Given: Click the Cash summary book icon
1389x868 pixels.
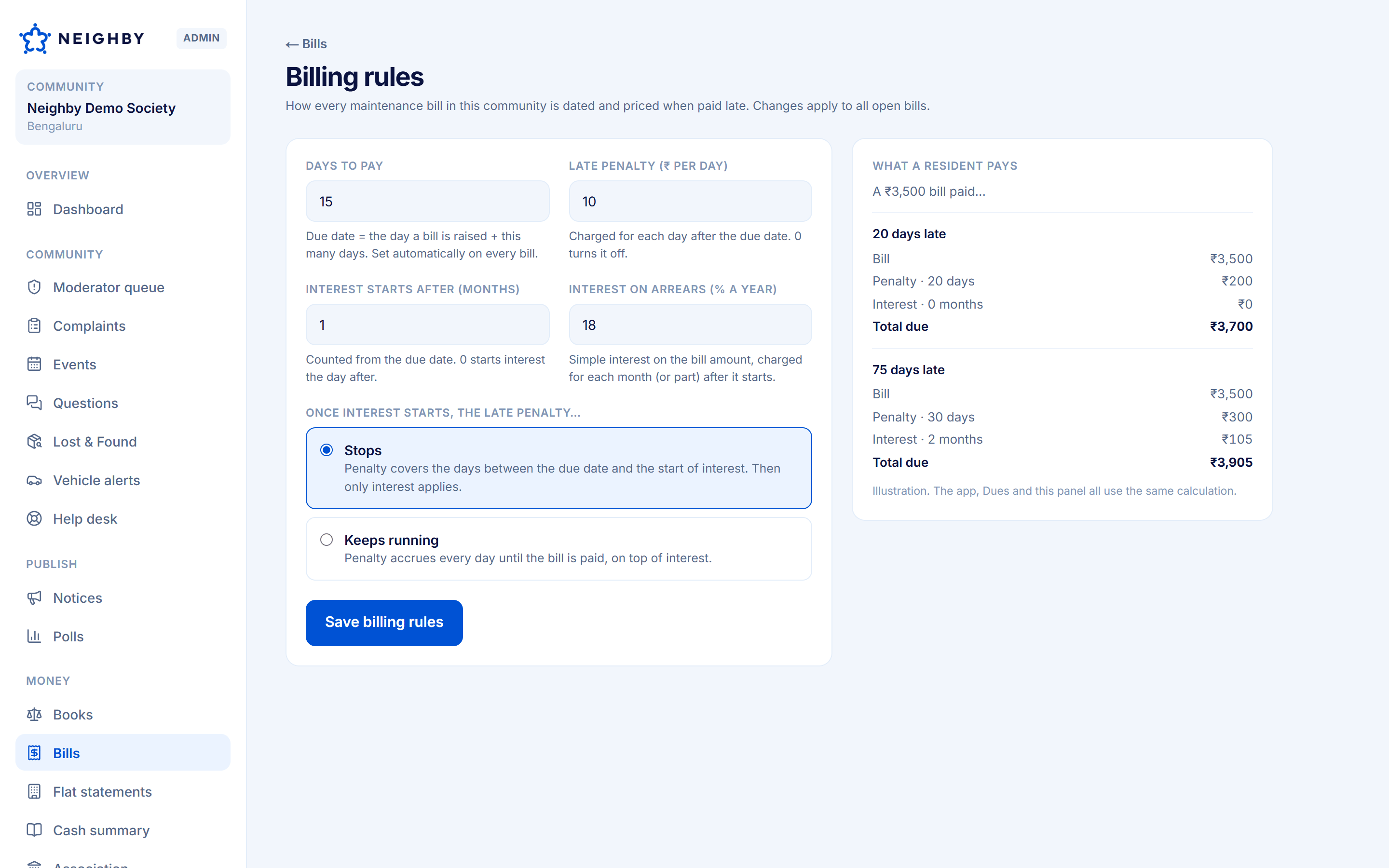Looking at the screenshot, I should pyautogui.click(x=34, y=830).
